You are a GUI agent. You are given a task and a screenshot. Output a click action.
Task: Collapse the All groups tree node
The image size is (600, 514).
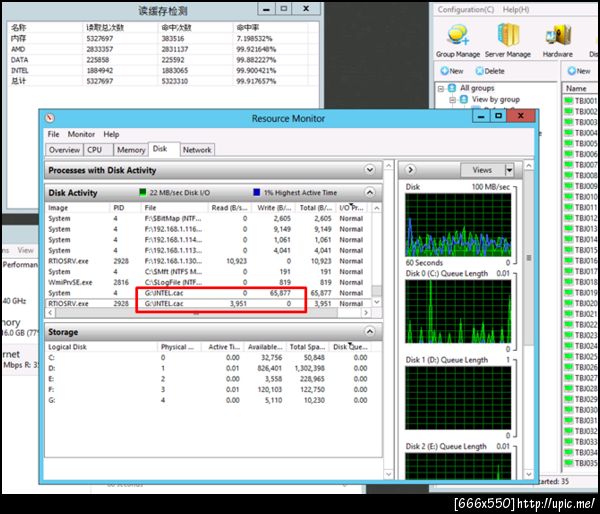pos(441,88)
